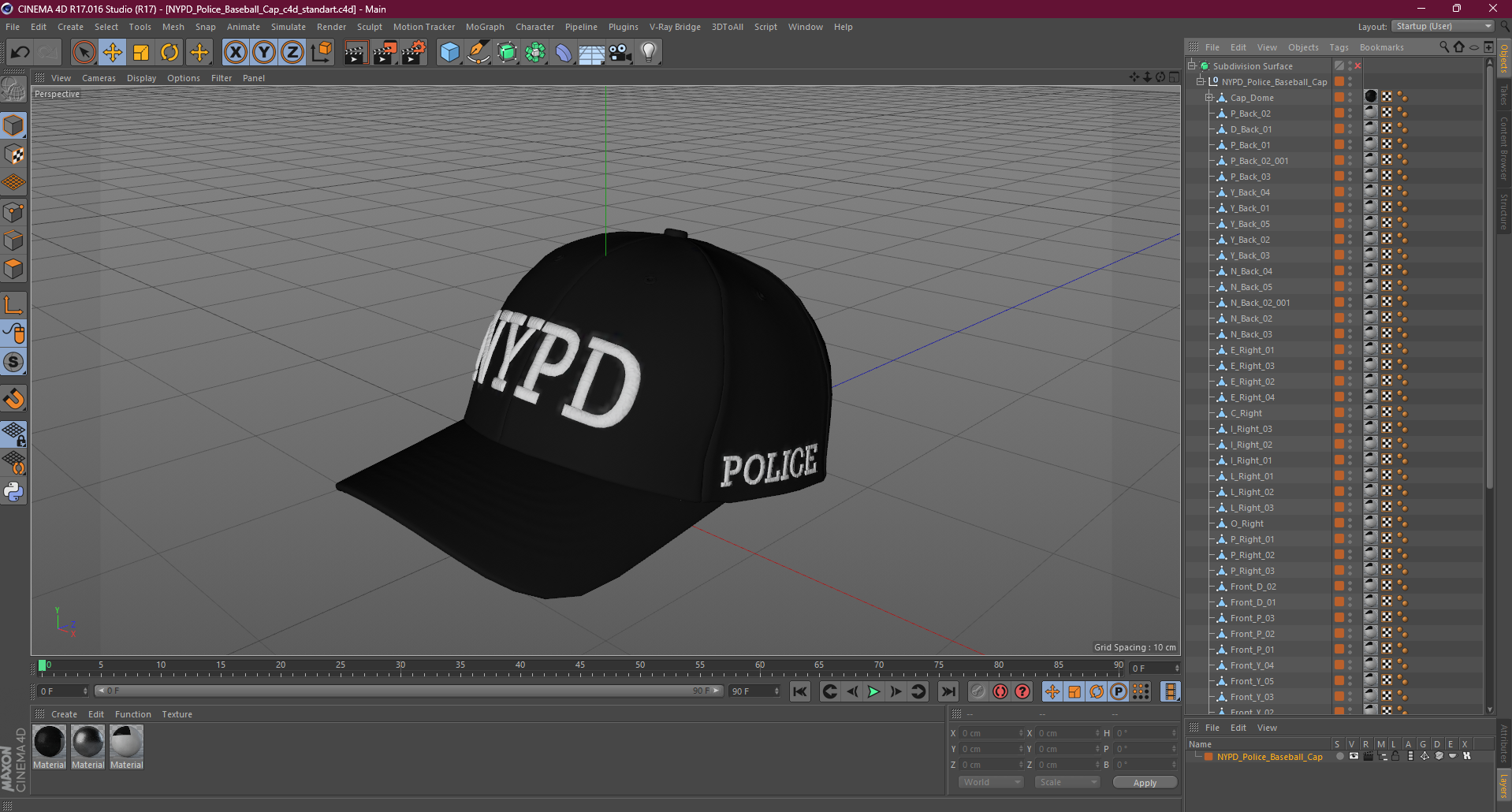Image resolution: width=1512 pixels, height=812 pixels.
Task: Toggle Z axis lock
Action: (292, 53)
